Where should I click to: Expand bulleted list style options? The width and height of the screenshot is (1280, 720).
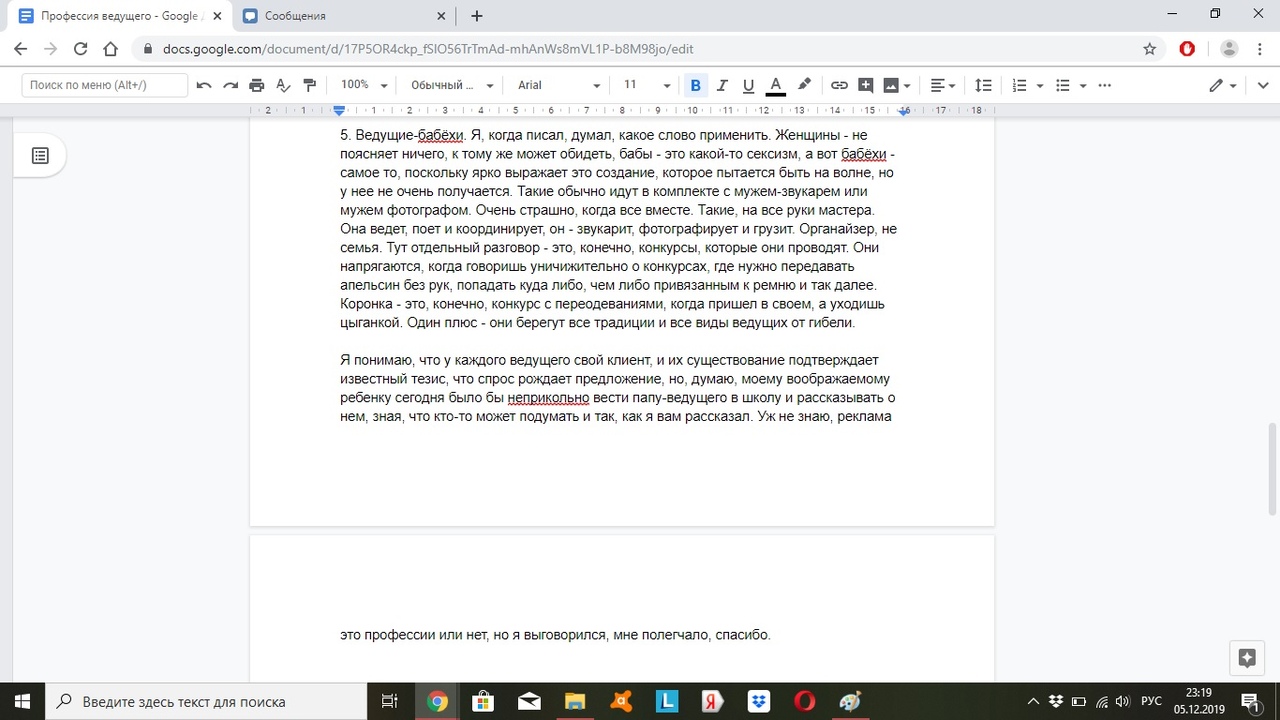click(x=1083, y=85)
